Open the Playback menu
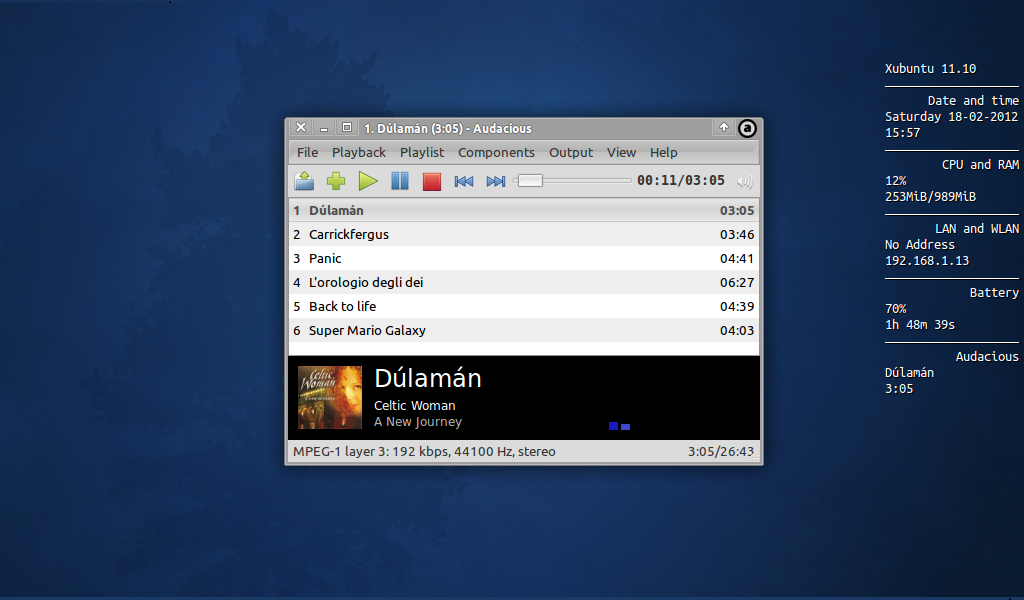1024x600 pixels. coord(359,152)
